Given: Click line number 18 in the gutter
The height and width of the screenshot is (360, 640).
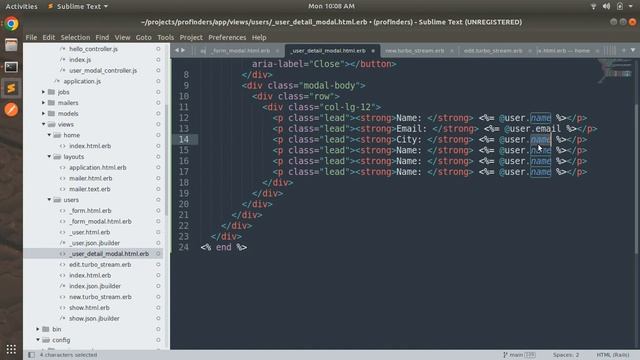Looking at the screenshot, I should click(184, 182).
